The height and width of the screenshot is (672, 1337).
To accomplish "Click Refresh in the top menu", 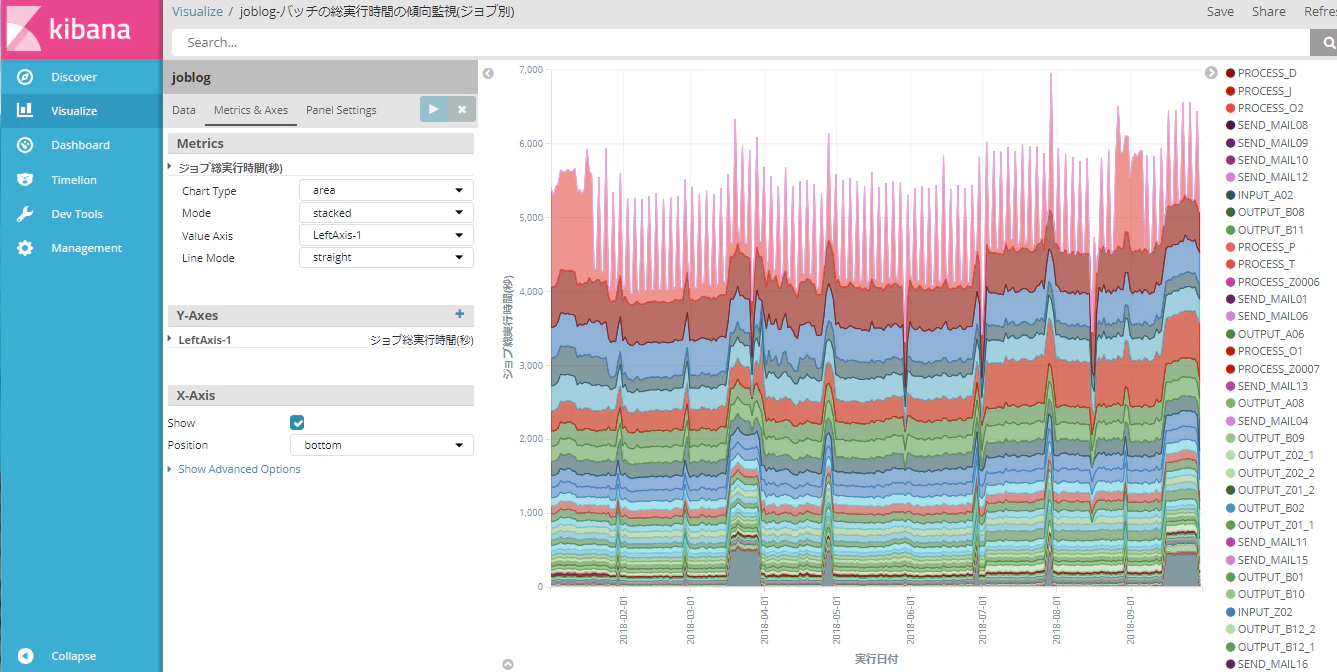I will tap(1320, 12).
